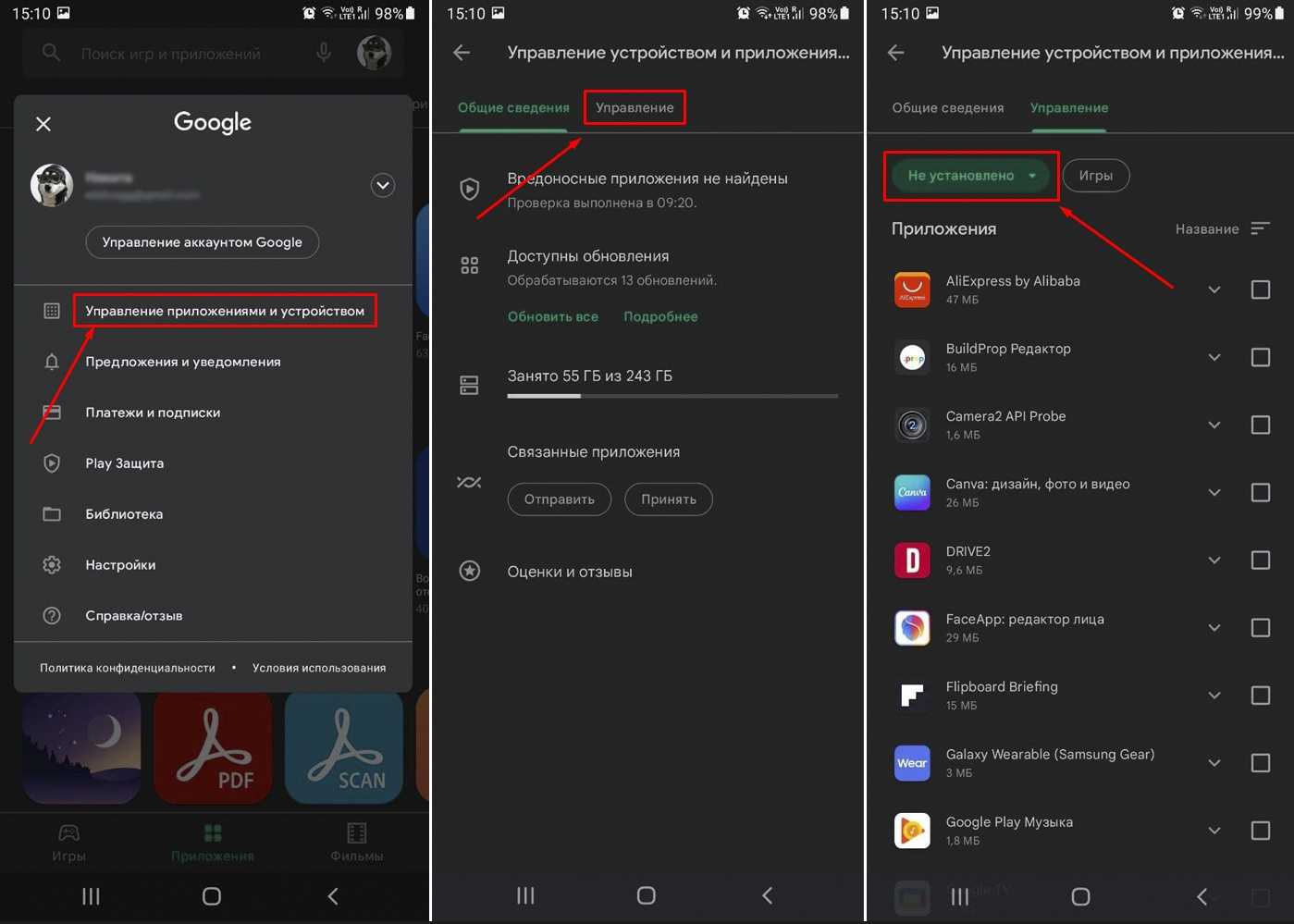Click the search magnifier icon
This screenshot has height=924, width=1294.
click(52, 53)
